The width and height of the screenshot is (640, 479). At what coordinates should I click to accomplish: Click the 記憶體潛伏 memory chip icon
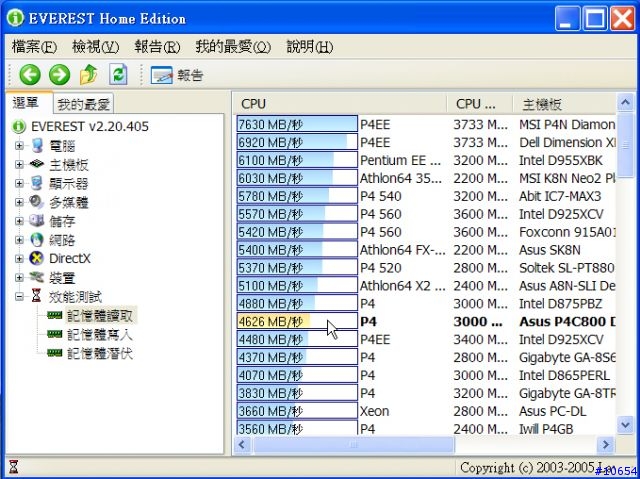(54, 353)
